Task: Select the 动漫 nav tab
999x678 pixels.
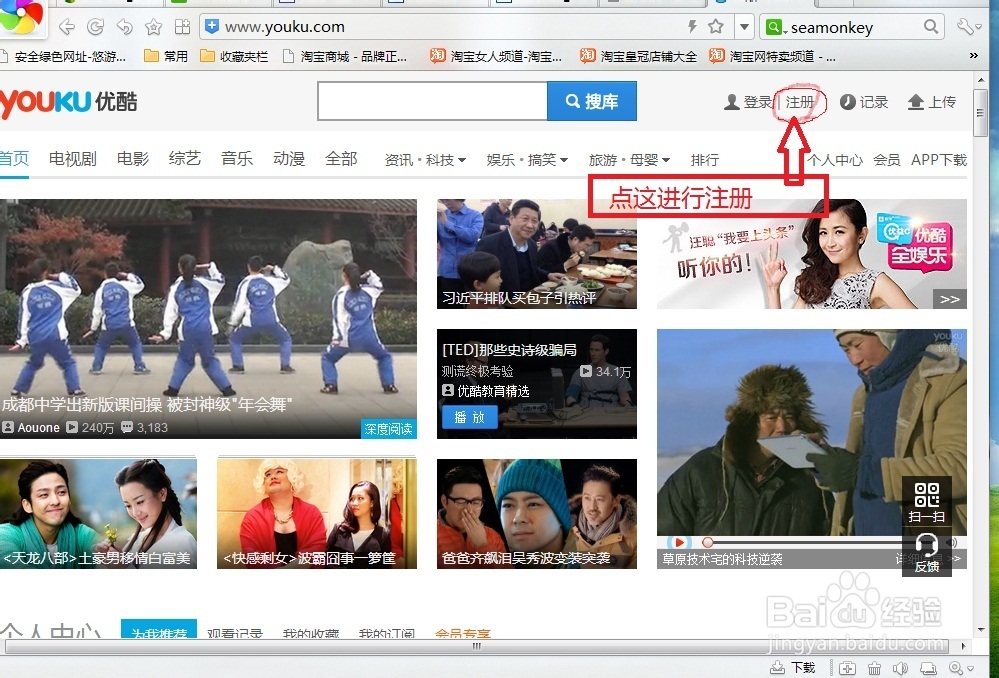Action: pyautogui.click(x=289, y=159)
